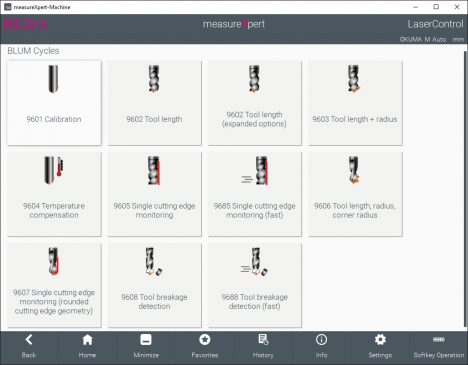The width and height of the screenshot is (468, 365).
Task: Click the measureXpert title text
Action: point(234,24)
